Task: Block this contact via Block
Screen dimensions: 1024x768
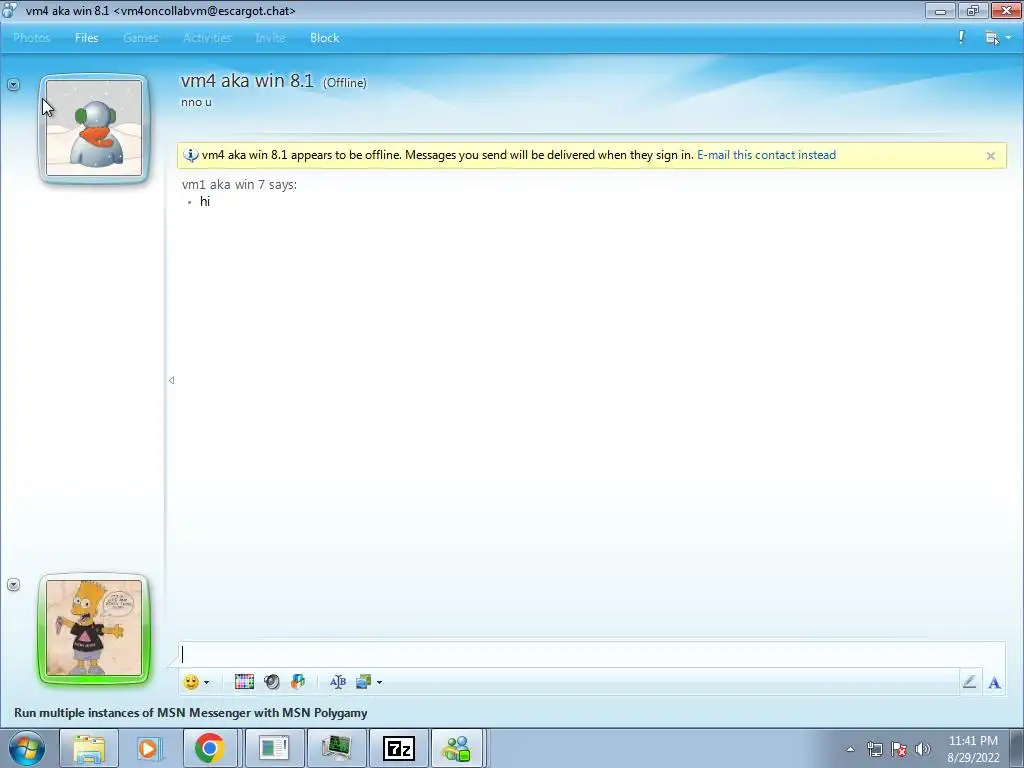Action: pos(325,38)
